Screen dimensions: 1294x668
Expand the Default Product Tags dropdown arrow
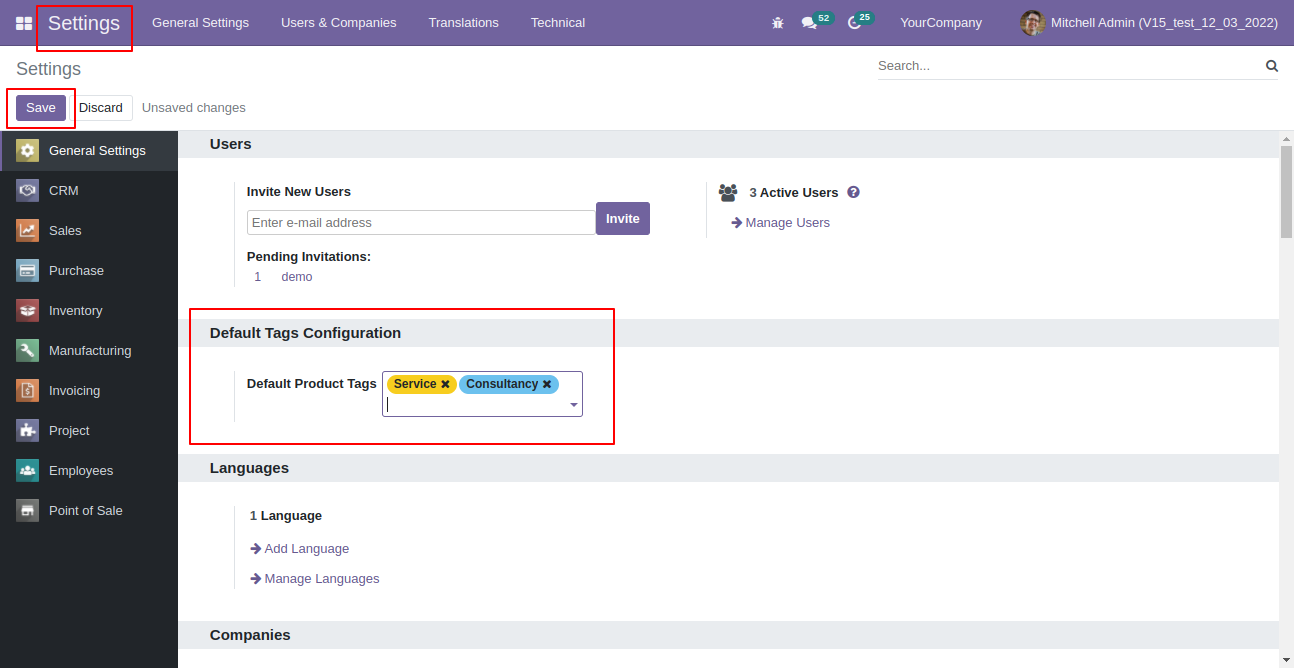[574, 405]
